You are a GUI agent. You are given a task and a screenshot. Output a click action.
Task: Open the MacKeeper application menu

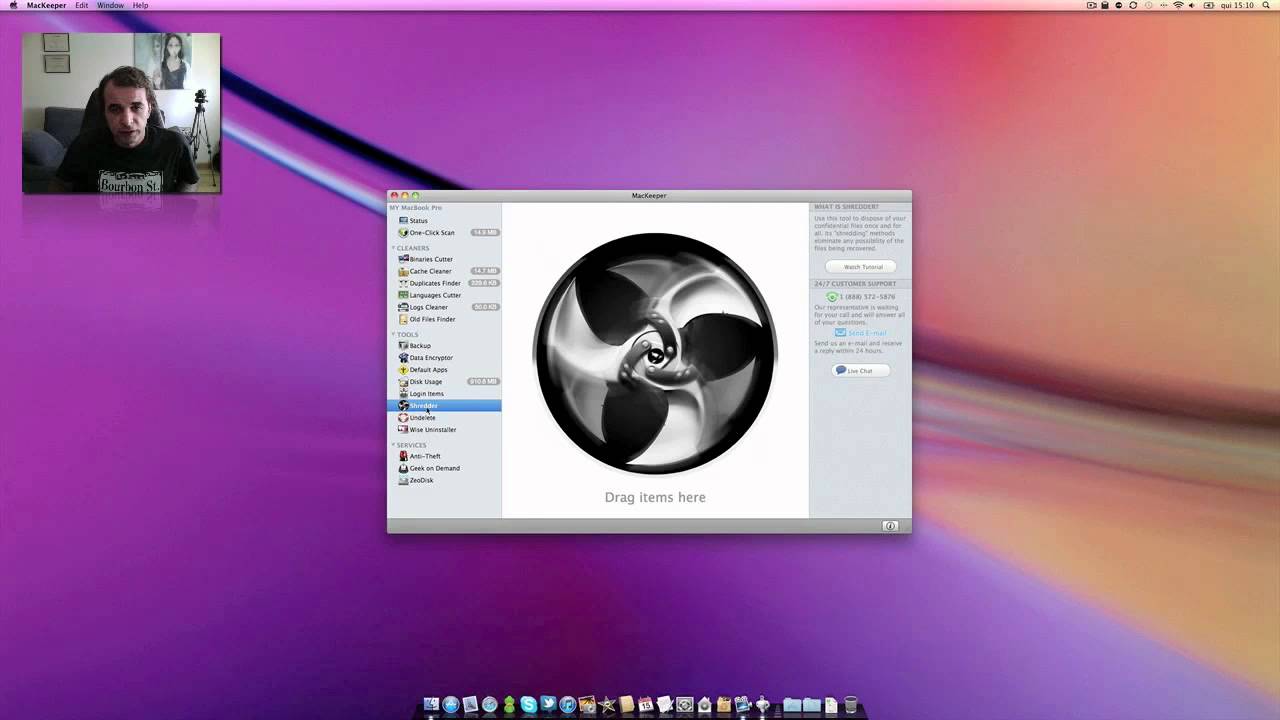click(x=46, y=5)
